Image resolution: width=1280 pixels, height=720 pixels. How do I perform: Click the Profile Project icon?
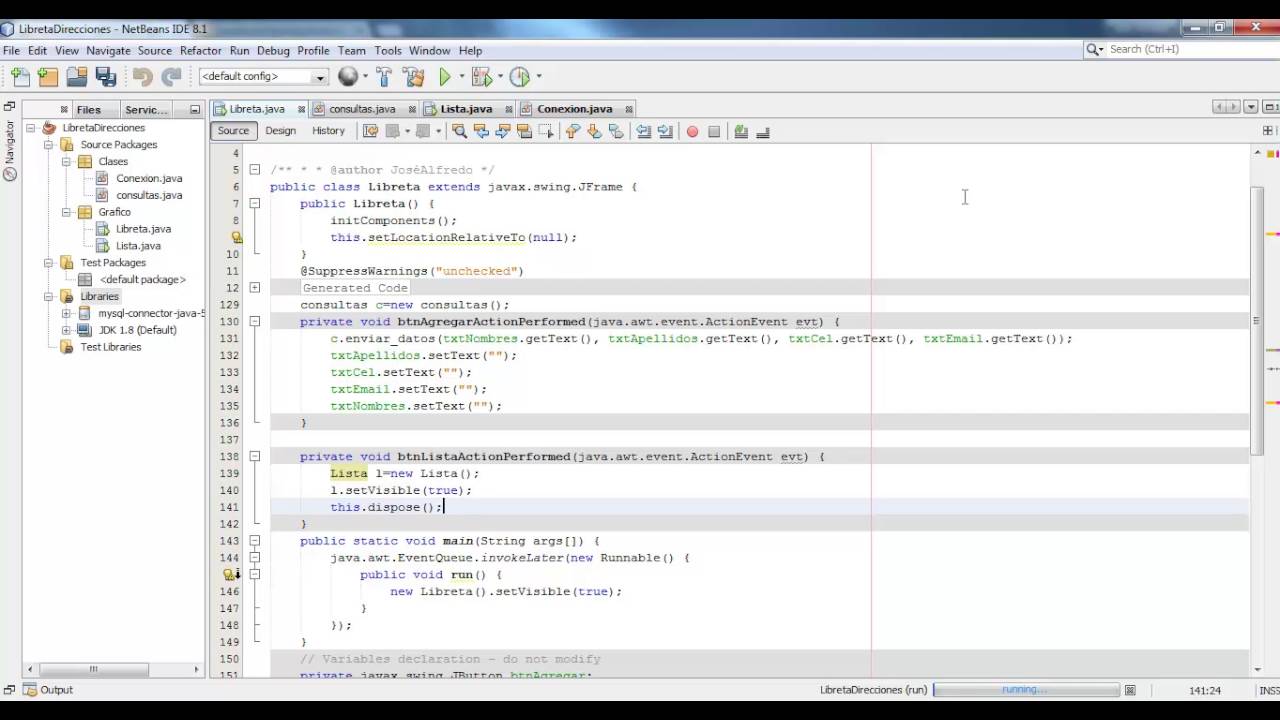[x=519, y=76]
